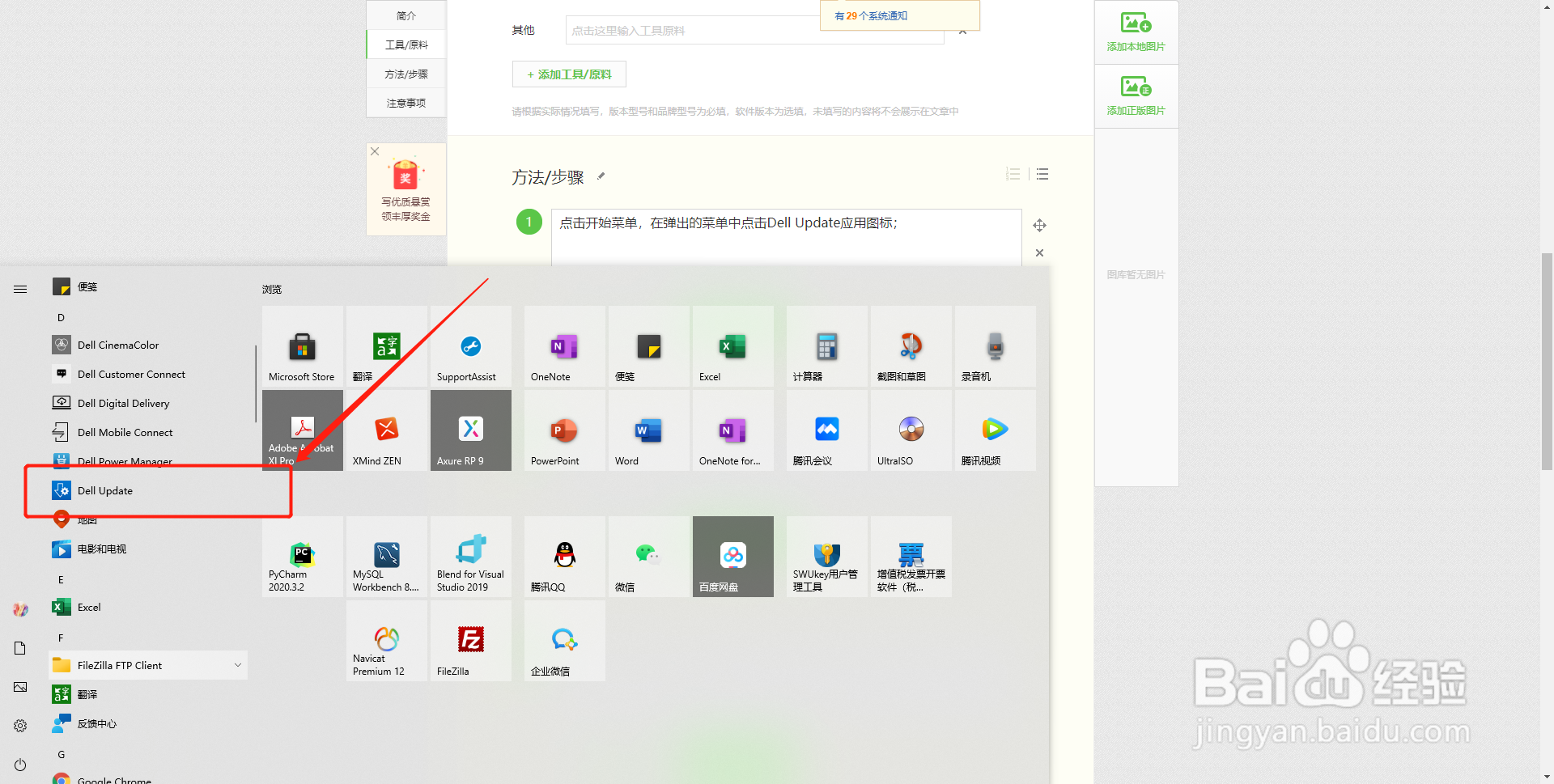The image size is (1554, 784).
Task: Click the move handle for step 1
Action: pos(1040,225)
